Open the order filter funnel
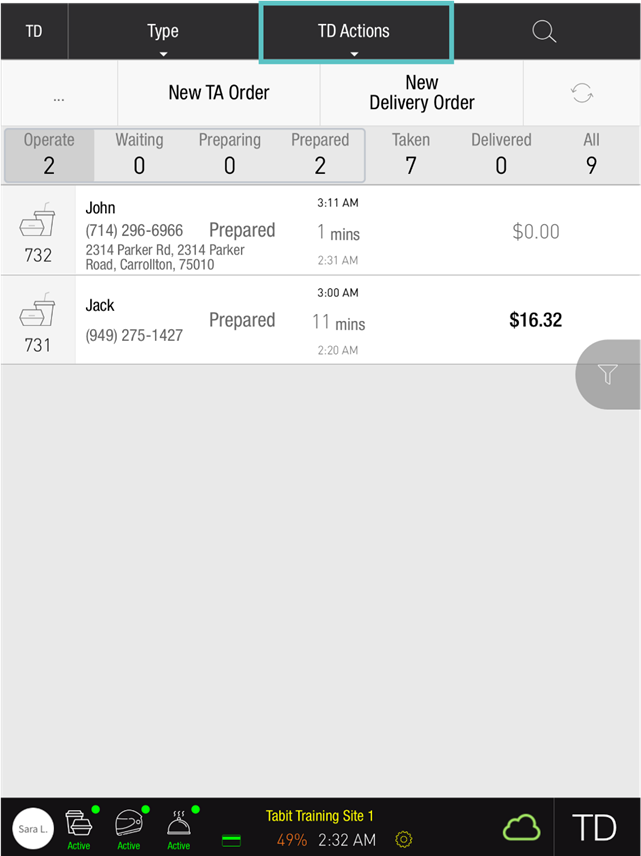This screenshot has width=641, height=856. pyautogui.click(x=608, y=374)
